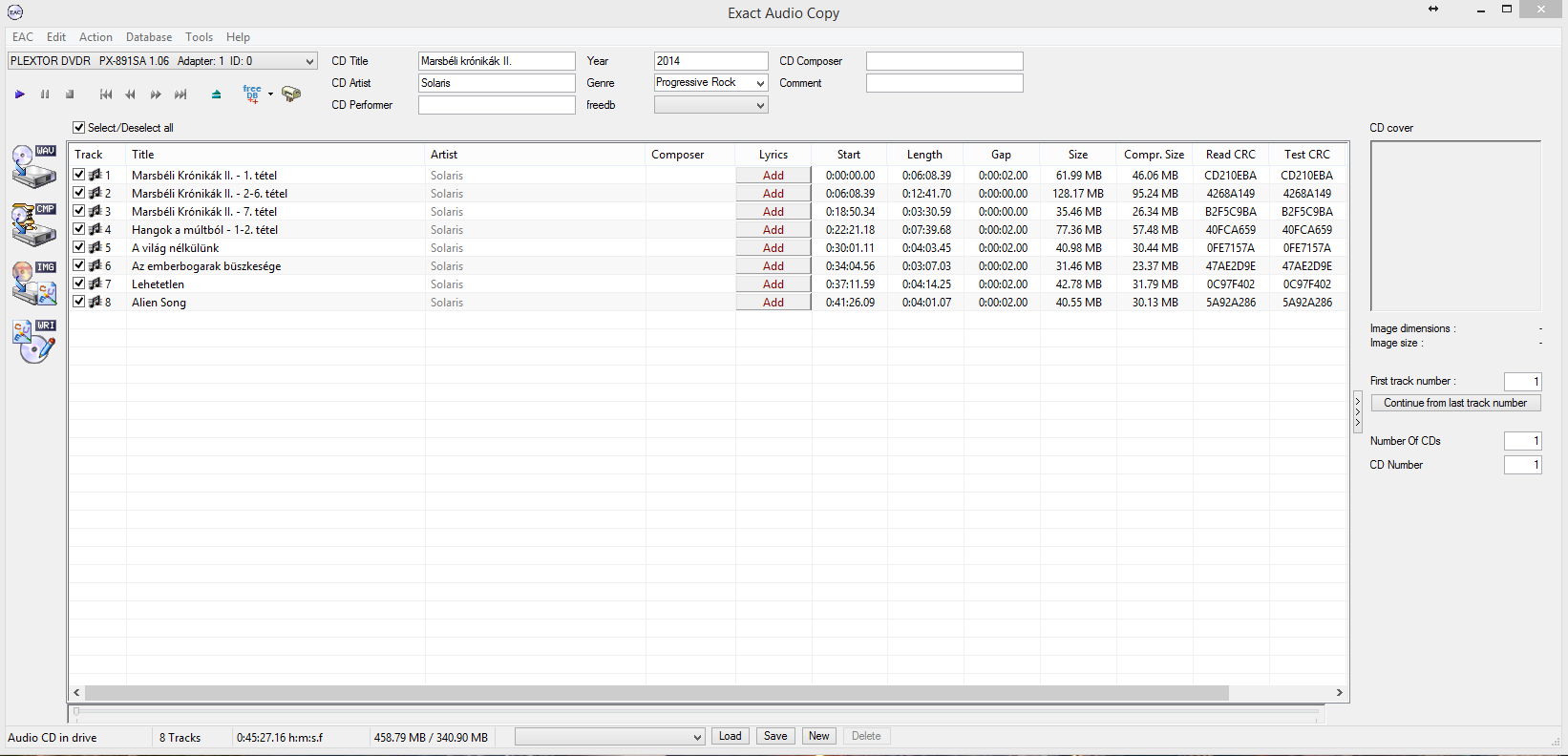Image resolution: width=1568 pixels, height=756 pixels.
Task: Uncheck the Alien Song track checkbox
Action: [79, 302]
